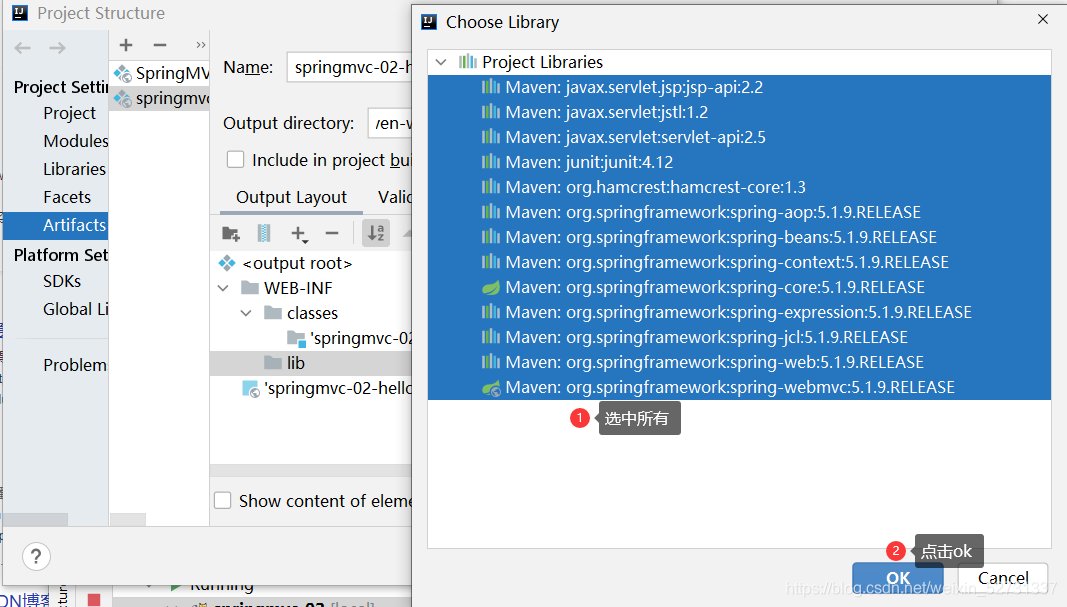Click the library icon beside jsp-api:2.2

[x=491, y=87]
